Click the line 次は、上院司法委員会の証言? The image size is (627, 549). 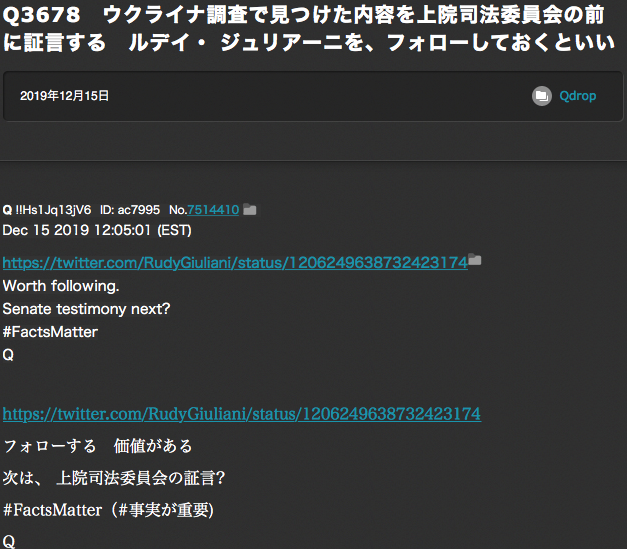click(114, 478)
